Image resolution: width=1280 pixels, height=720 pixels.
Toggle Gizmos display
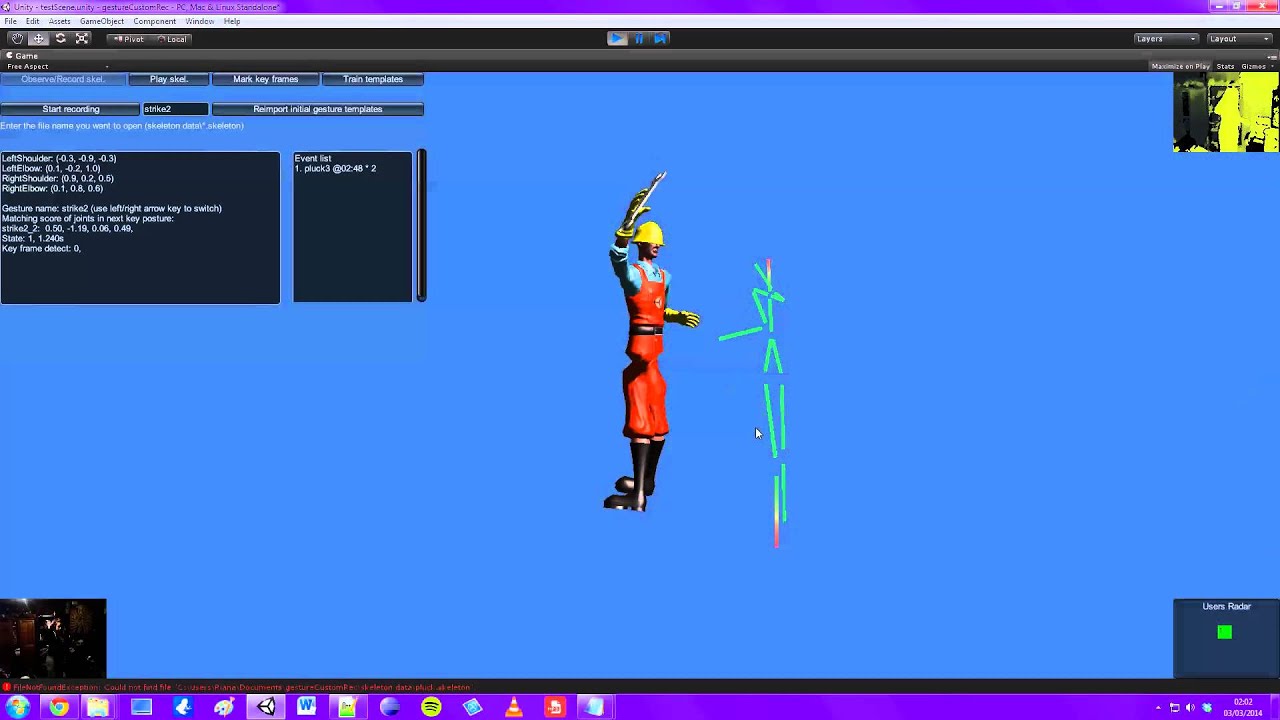click(x=1253, y=66)
